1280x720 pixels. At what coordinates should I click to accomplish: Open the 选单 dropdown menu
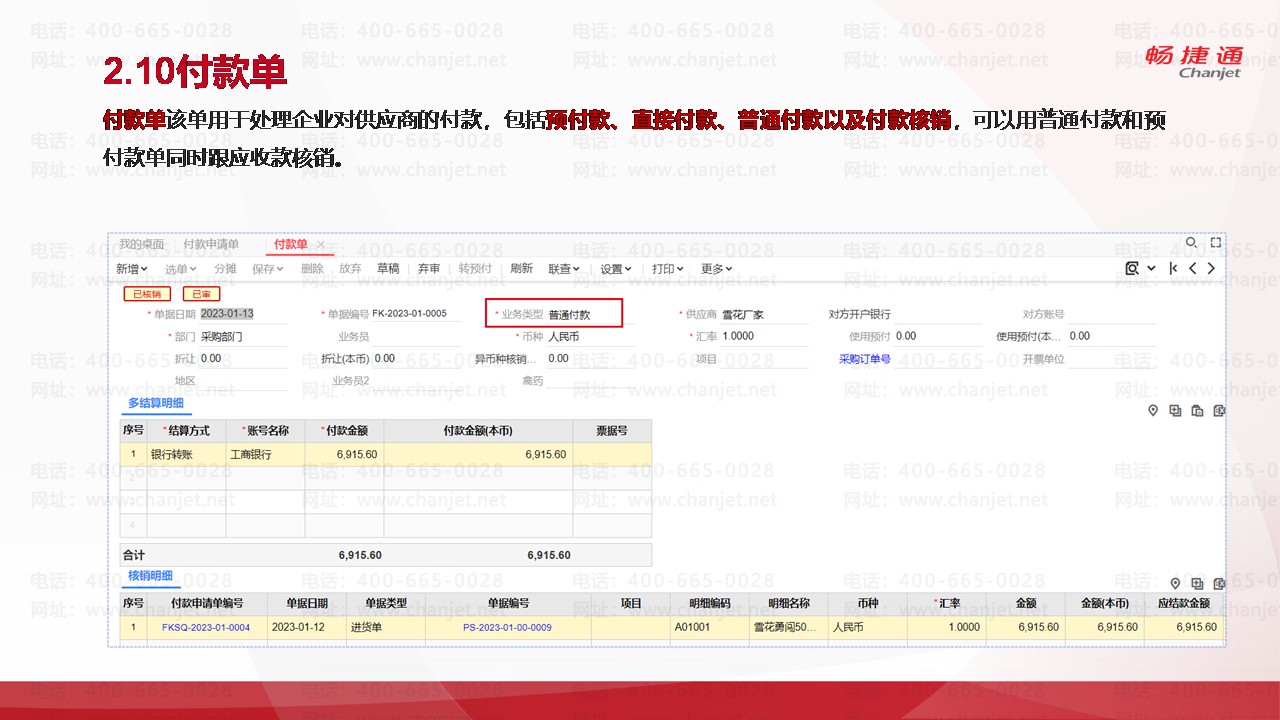(x=181, y=269)
